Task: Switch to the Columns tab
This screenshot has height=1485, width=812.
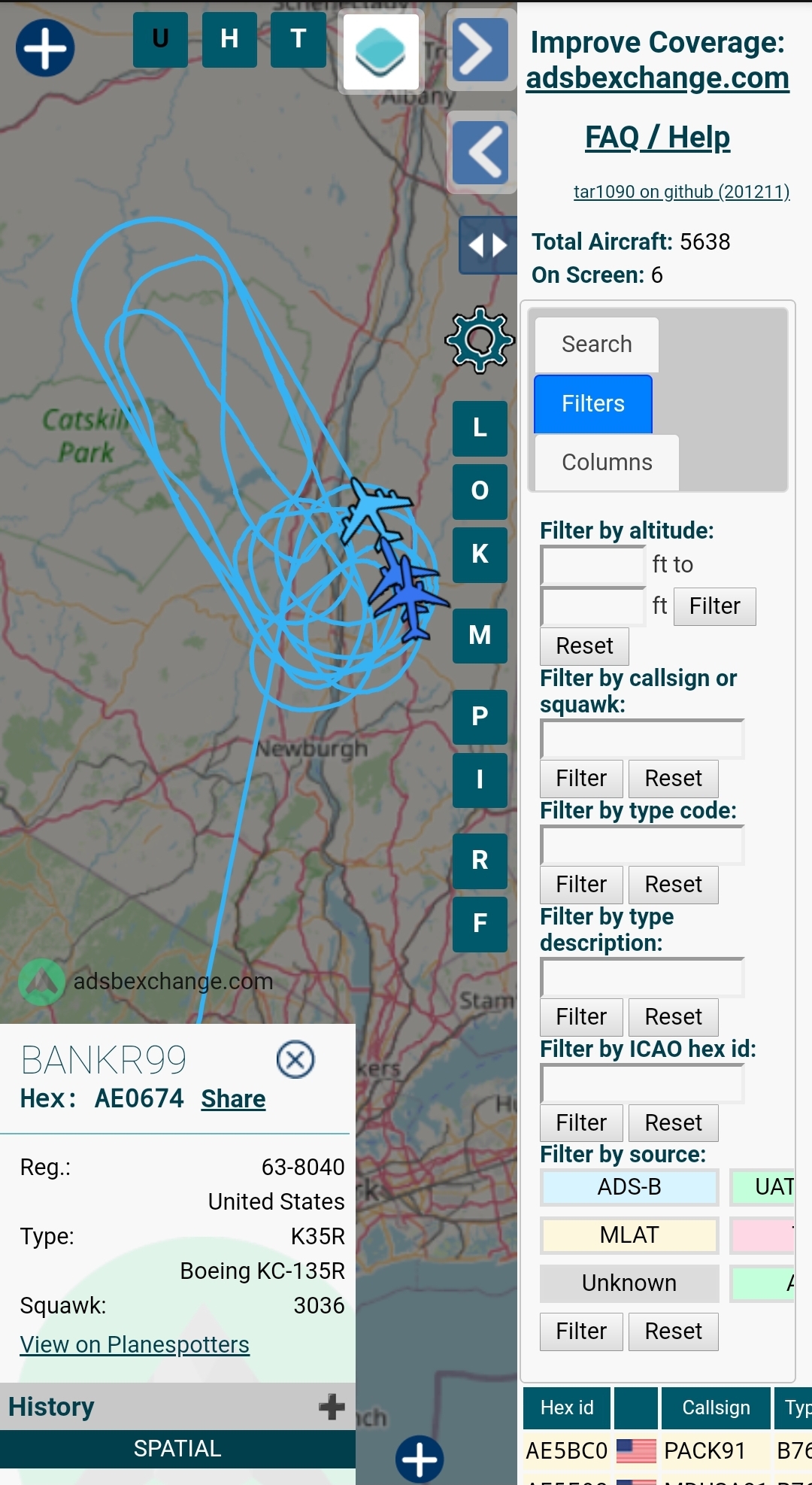Action: tap(607, 463)
